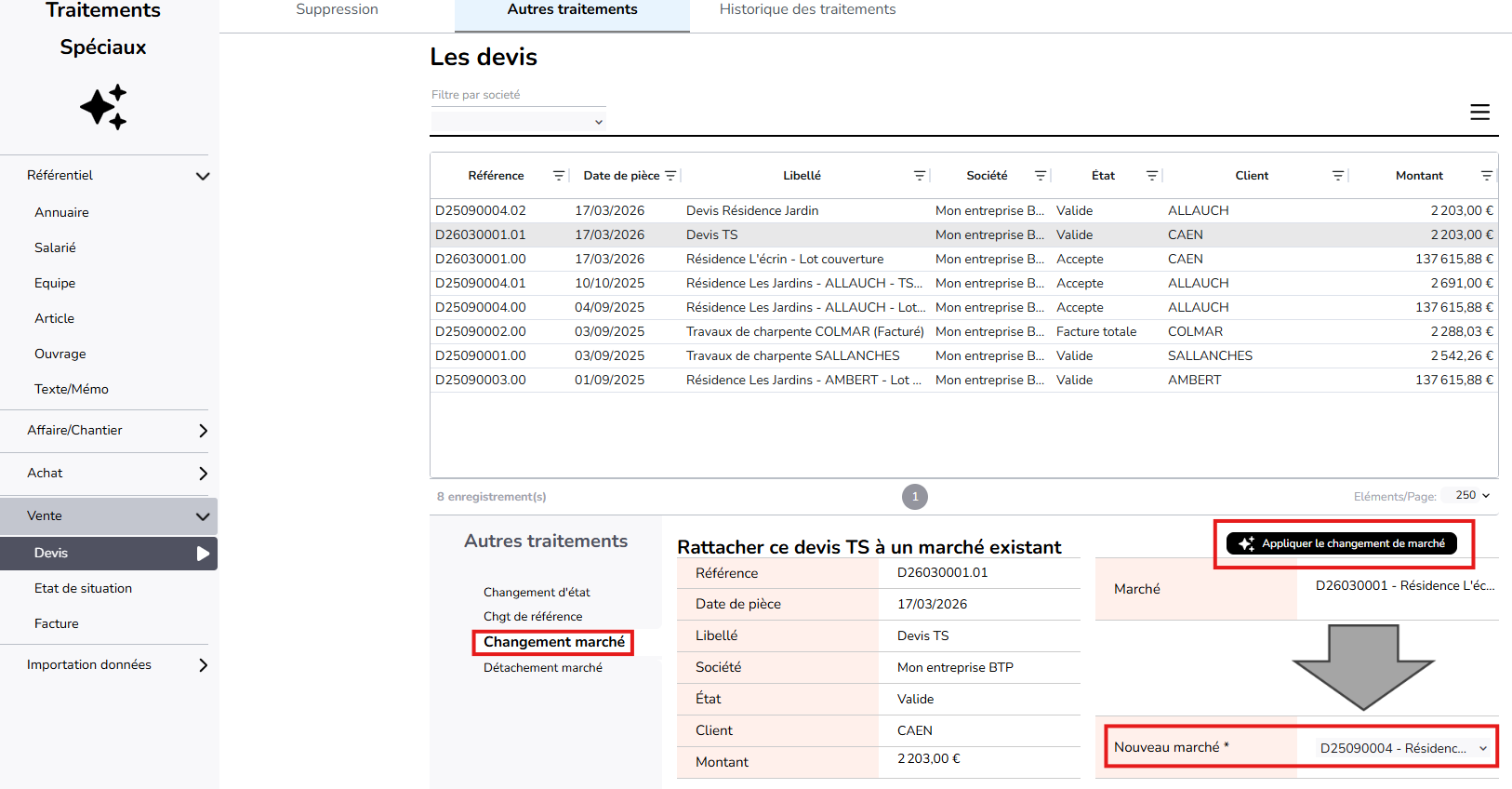Open the filter icon on Montant column
This screenshot has height=789, width=1512.
1487,176
